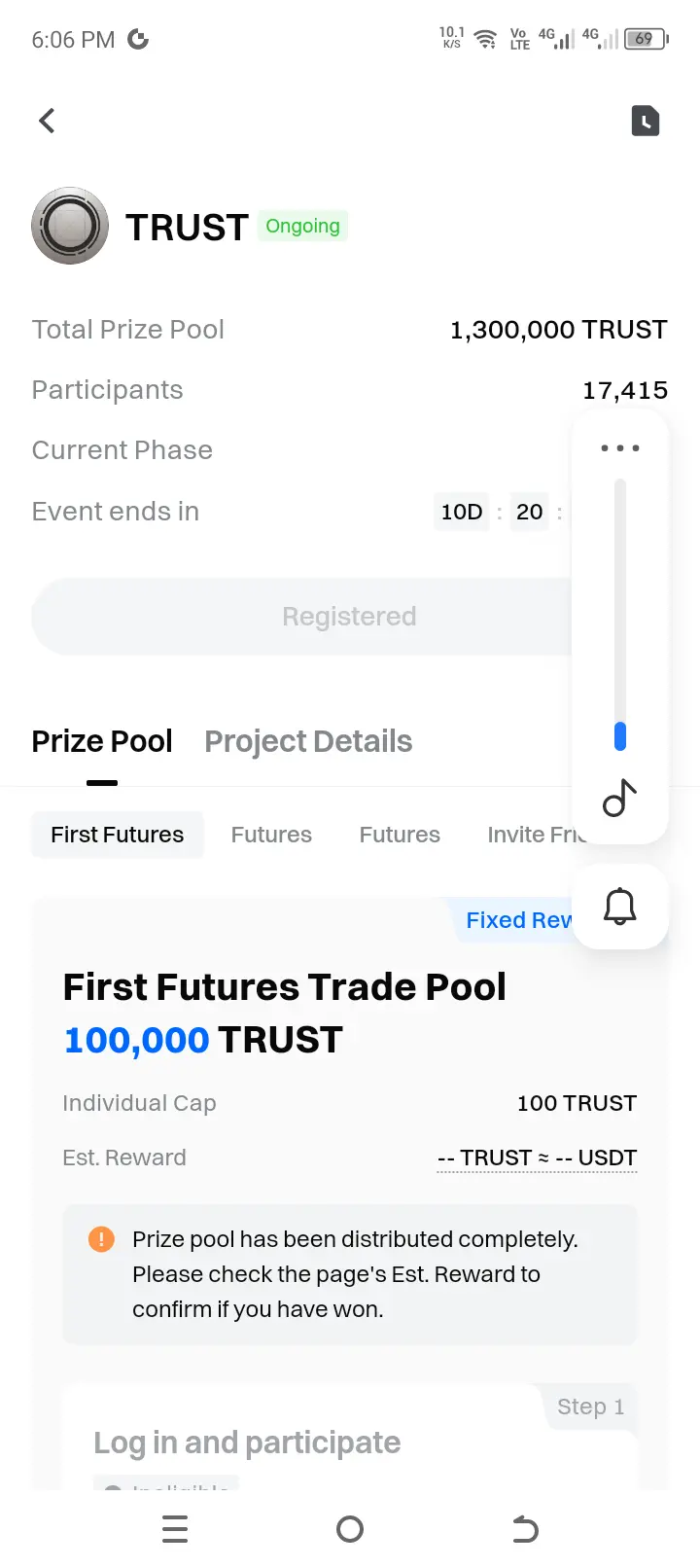The image size is (700, 1568).
Task: Open the notification bell
Action: point(620,907)
